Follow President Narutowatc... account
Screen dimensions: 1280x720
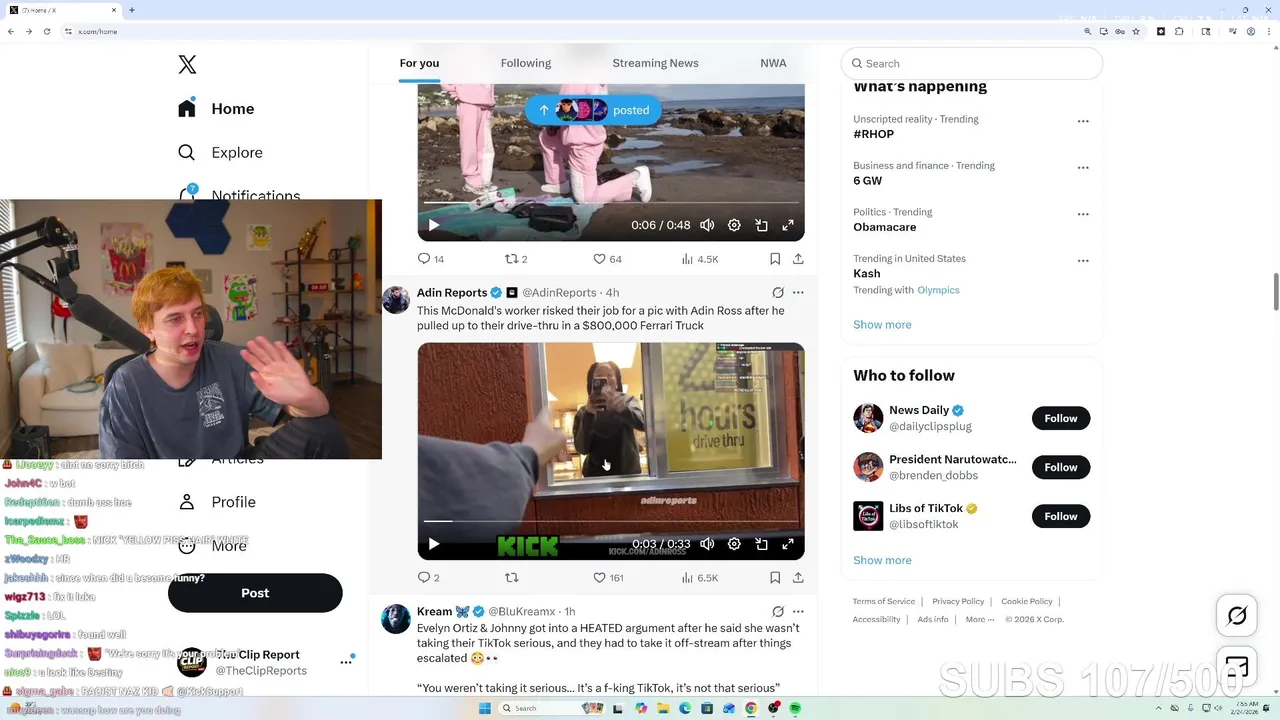[x=1061, y=468]
